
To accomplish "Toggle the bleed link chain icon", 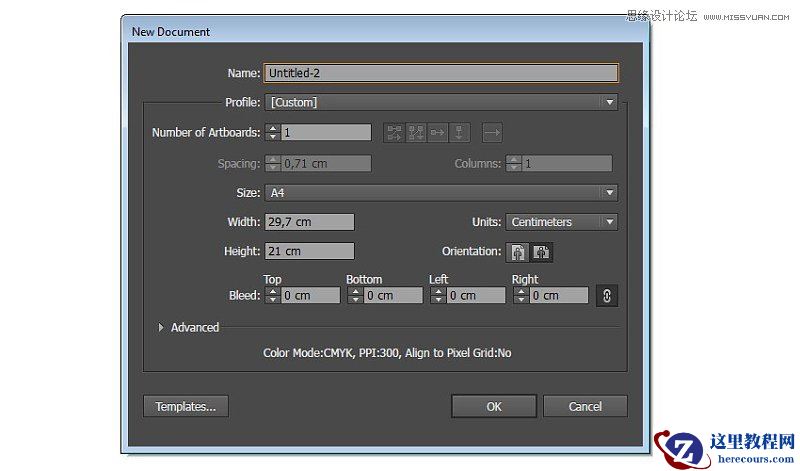I will click(x=606, y=295).
